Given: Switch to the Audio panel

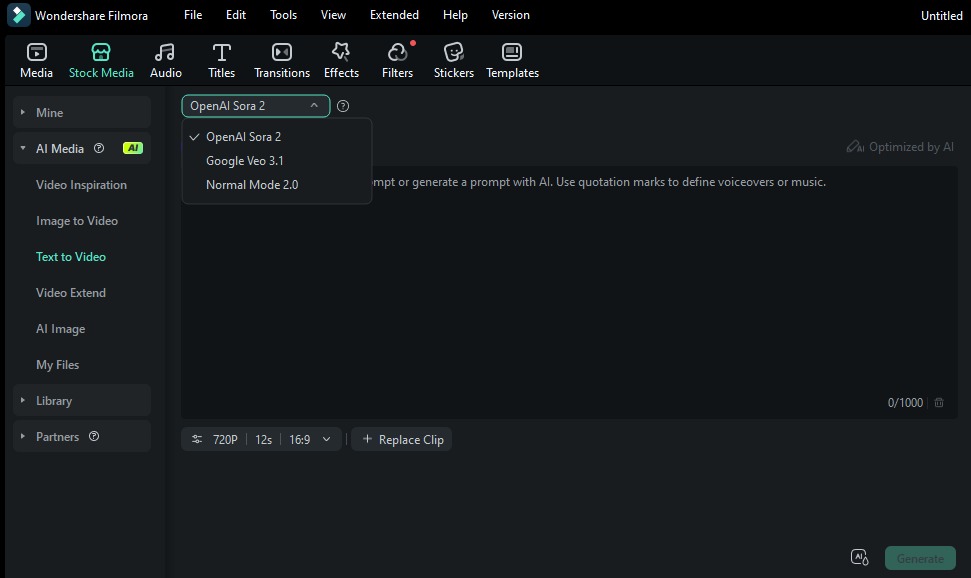Looking at the screenshot, I should [165, 58].
